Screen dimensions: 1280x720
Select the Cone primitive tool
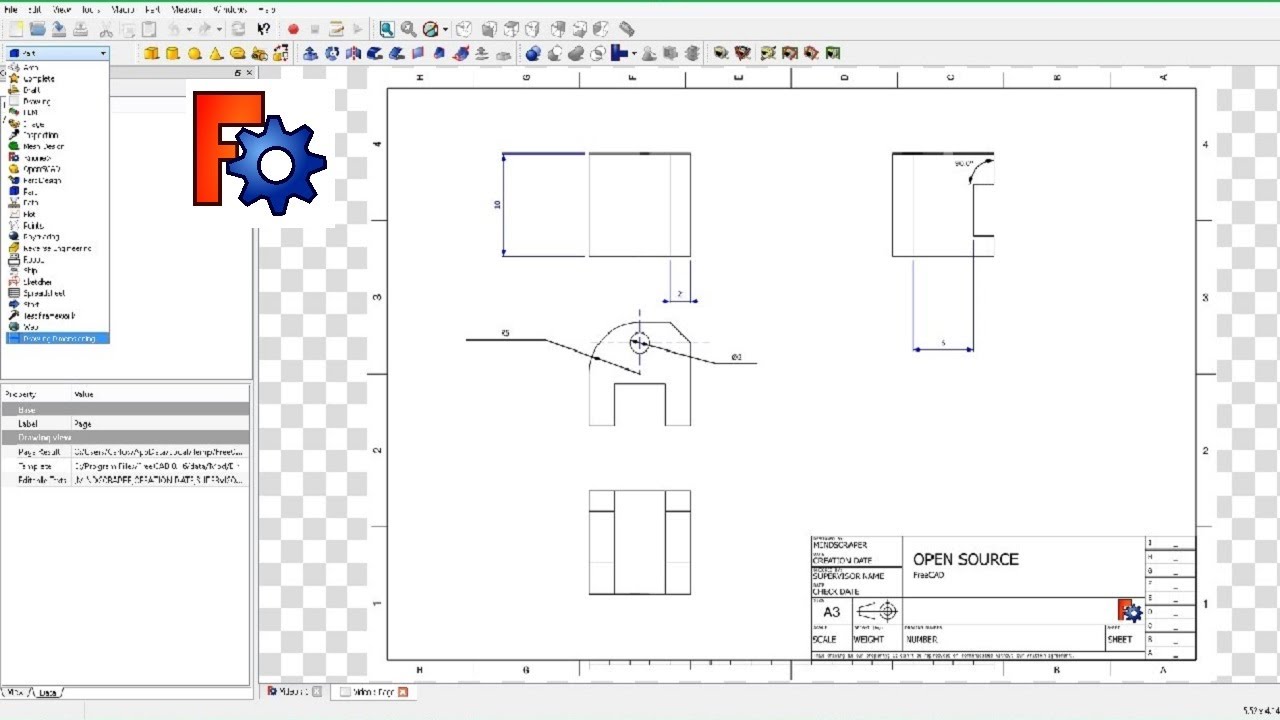(x=213, y=53)
